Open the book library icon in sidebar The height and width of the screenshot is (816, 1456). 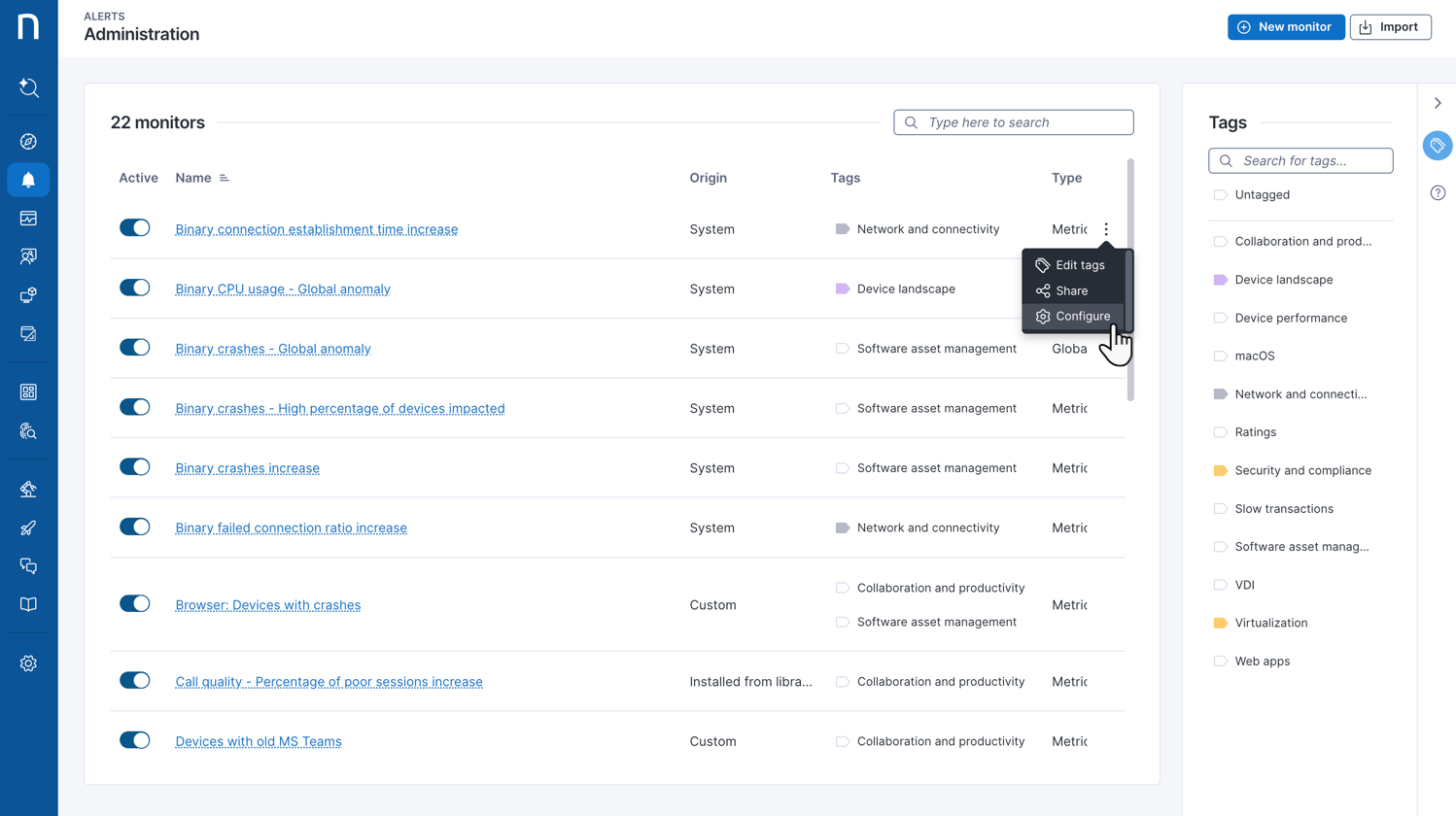[x=28, y=604]
